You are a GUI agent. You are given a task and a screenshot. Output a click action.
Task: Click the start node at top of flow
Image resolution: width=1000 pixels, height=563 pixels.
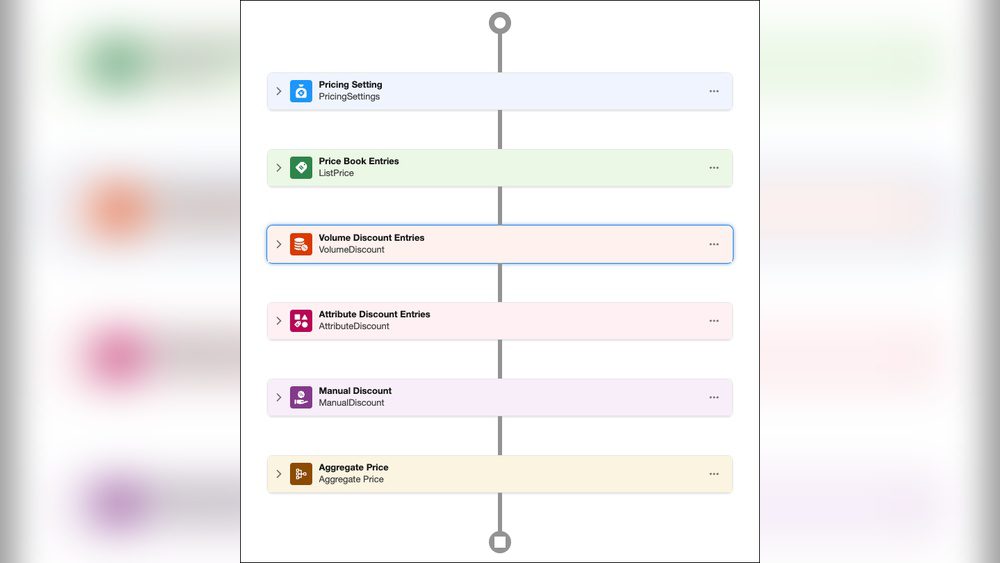[500, 23]
